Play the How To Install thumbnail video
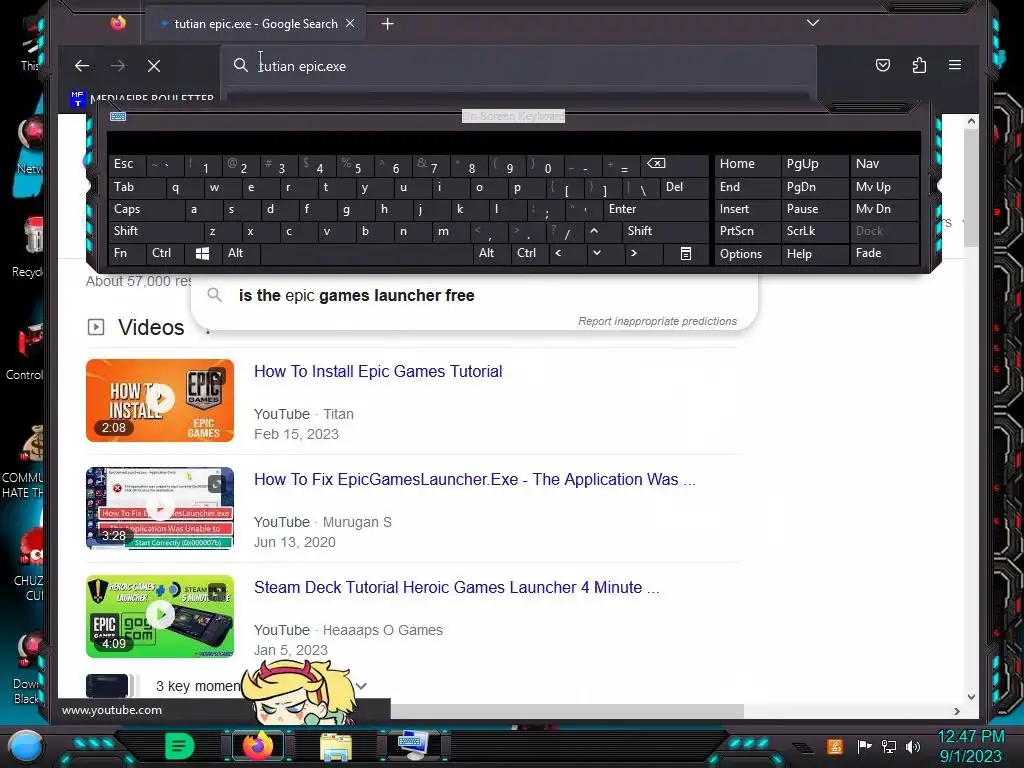This screenshot has height=768, width=1024. tap(160, 400)
